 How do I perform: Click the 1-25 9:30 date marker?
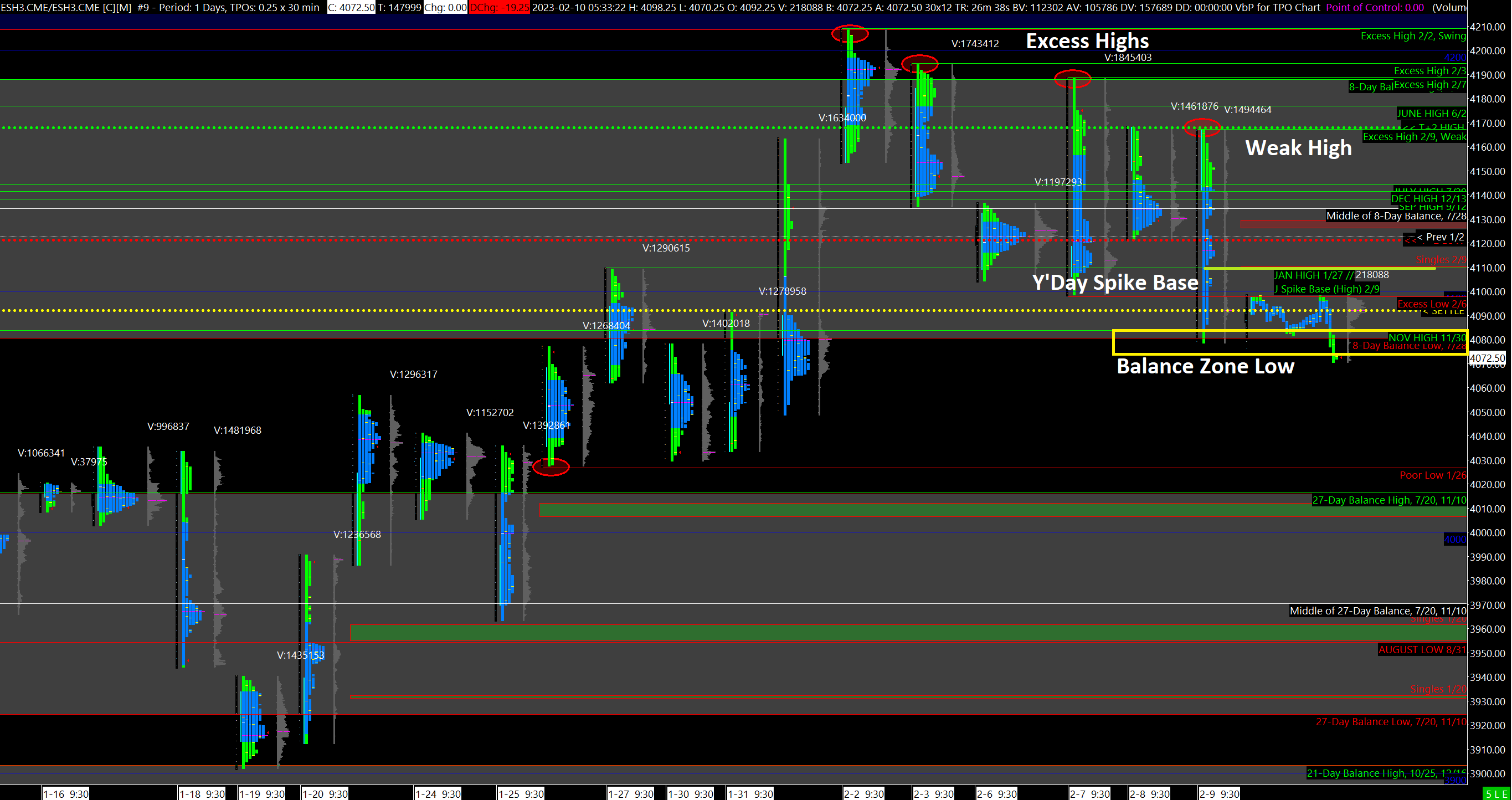(520, 794)
